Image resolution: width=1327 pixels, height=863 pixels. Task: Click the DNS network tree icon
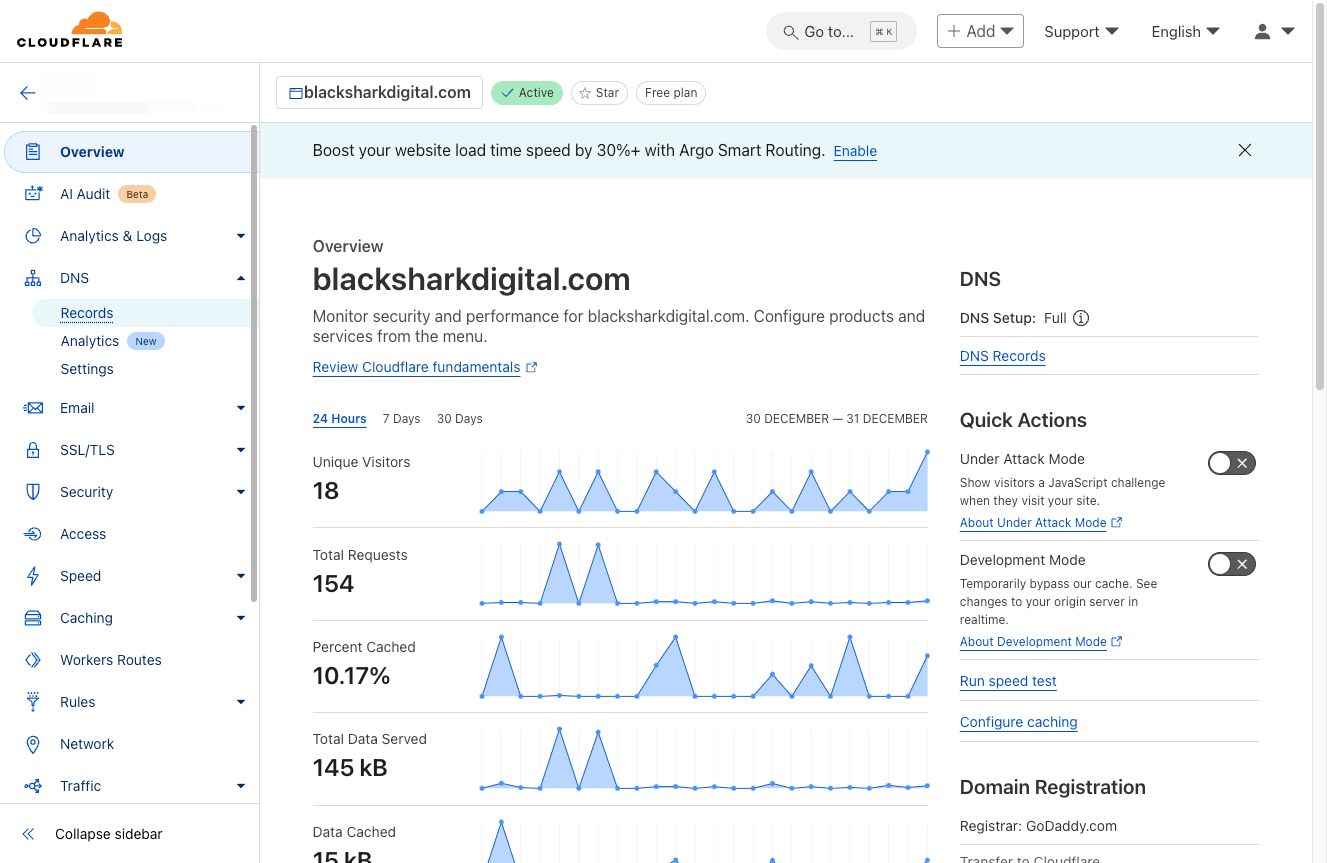click(33, 278)
